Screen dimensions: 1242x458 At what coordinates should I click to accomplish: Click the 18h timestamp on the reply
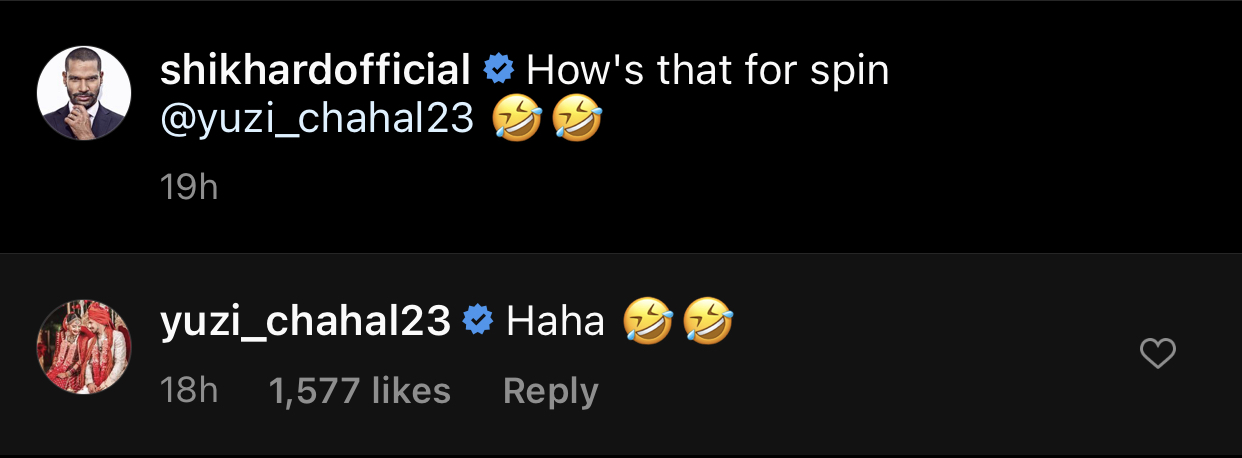coord(189,391)
